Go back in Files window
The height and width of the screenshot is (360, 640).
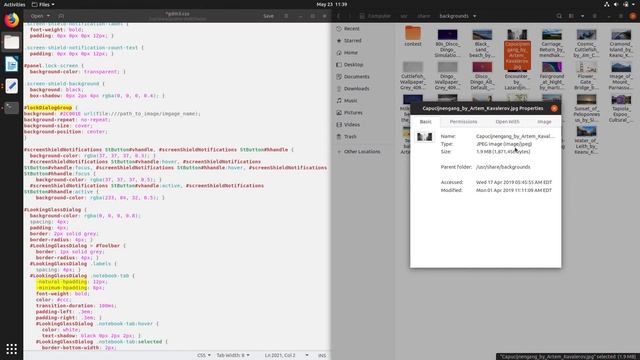(x=339, y=16)
